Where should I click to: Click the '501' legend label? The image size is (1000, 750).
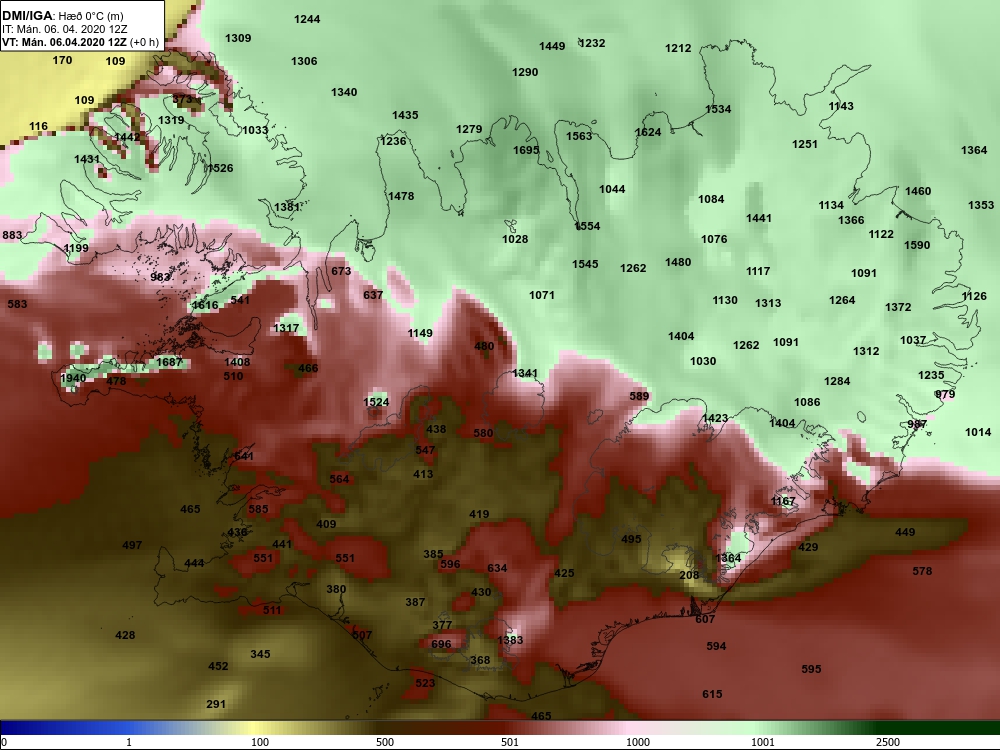[510, 742]
